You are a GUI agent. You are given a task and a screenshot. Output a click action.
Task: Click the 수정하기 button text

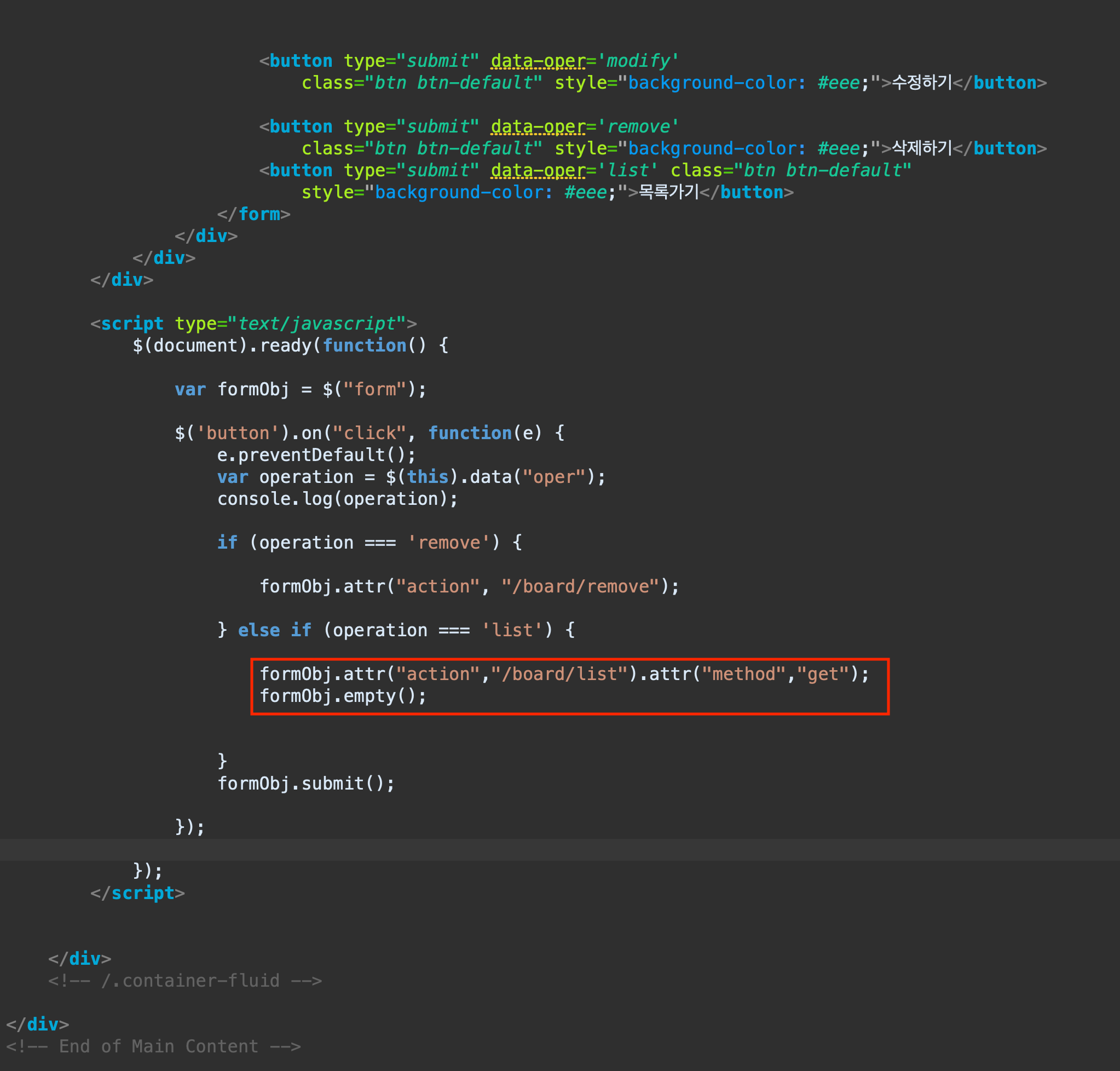click(x=921, y=83)
